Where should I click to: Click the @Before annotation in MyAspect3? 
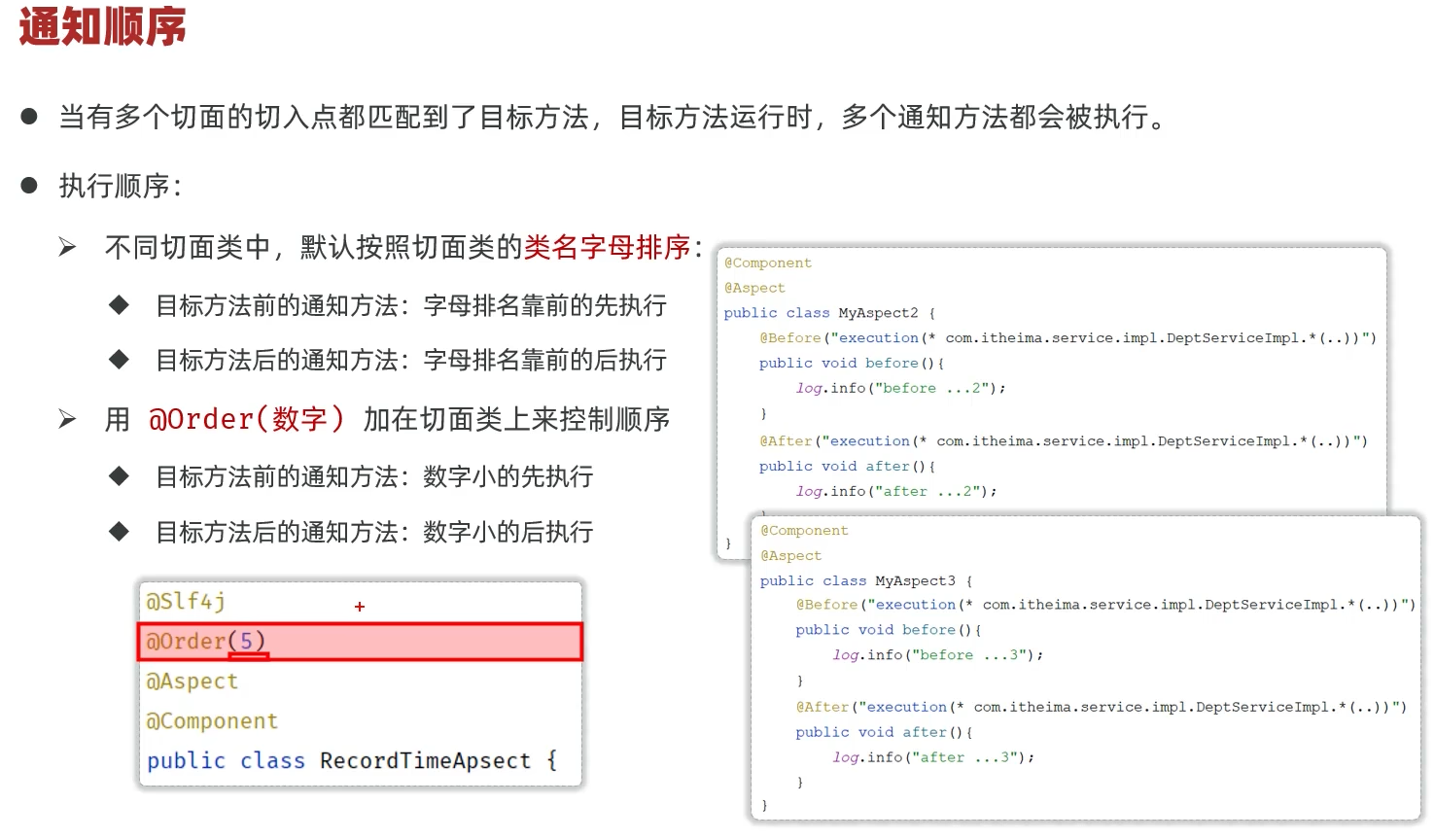(826, 605)
